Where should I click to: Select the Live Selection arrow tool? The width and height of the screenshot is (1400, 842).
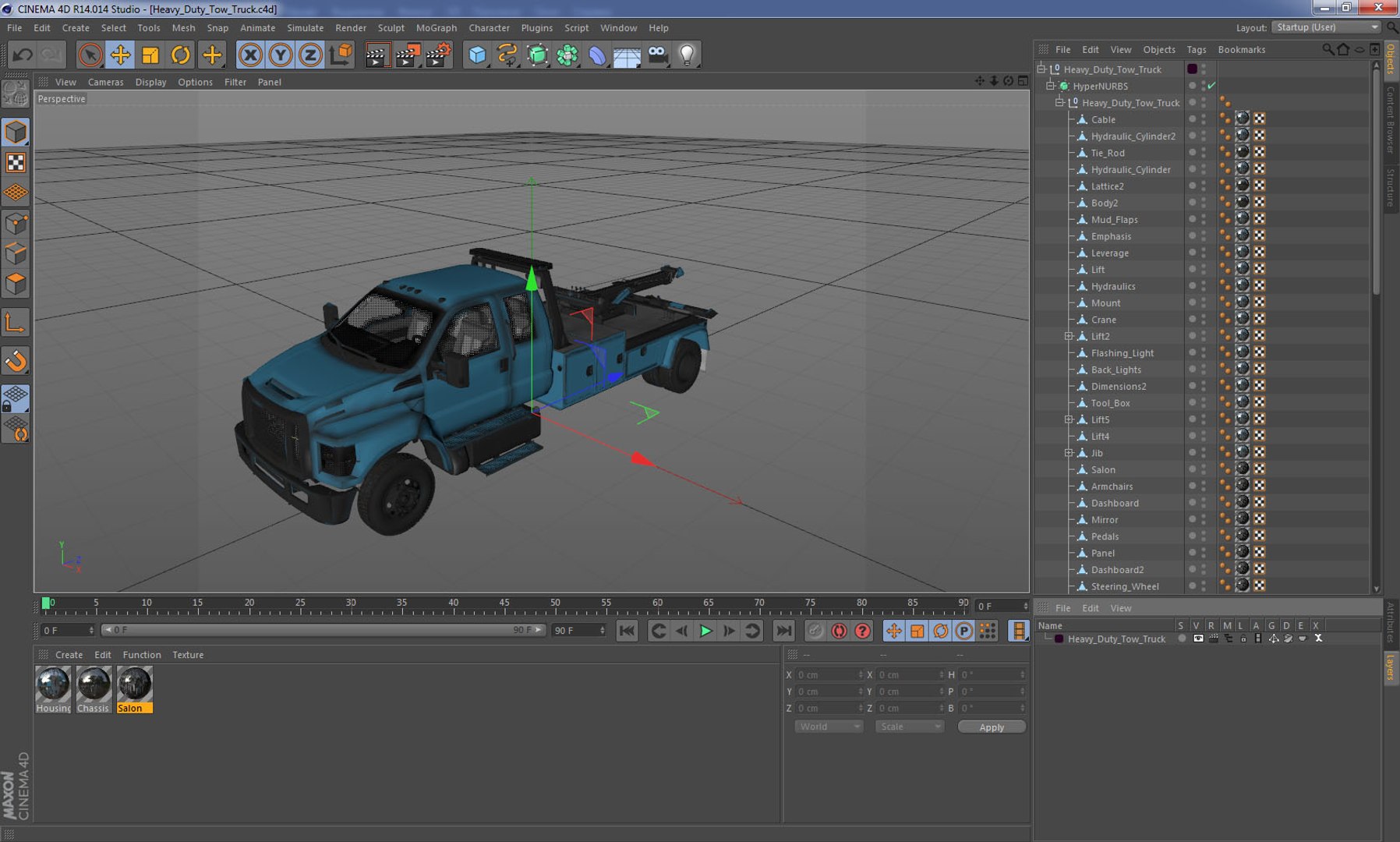(90, 55)
